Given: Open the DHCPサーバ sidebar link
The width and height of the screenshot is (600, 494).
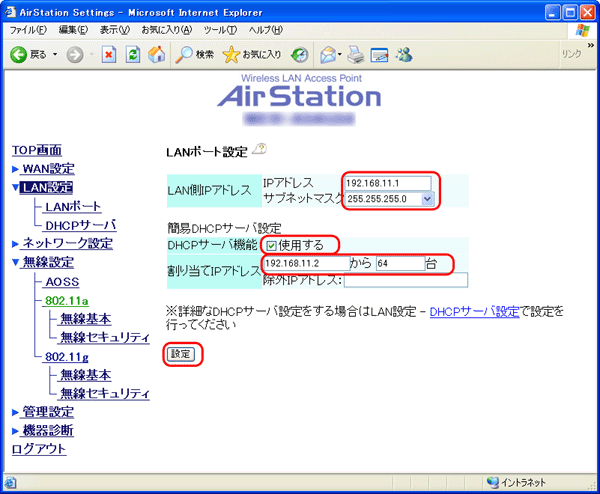Looking at the screenshot, I should [x=80, y=225].
